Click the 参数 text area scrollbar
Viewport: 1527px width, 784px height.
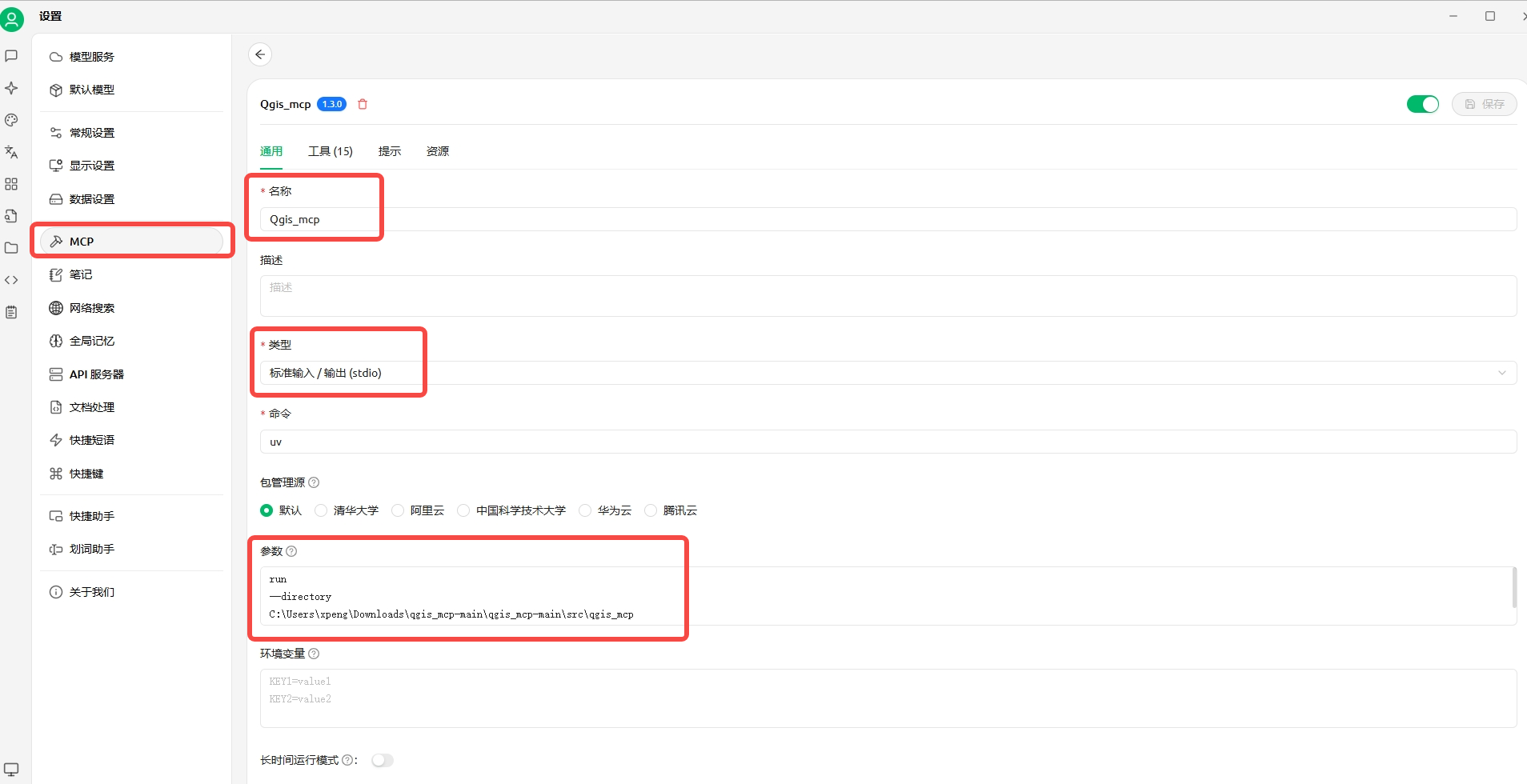[x=1513, y=588]
